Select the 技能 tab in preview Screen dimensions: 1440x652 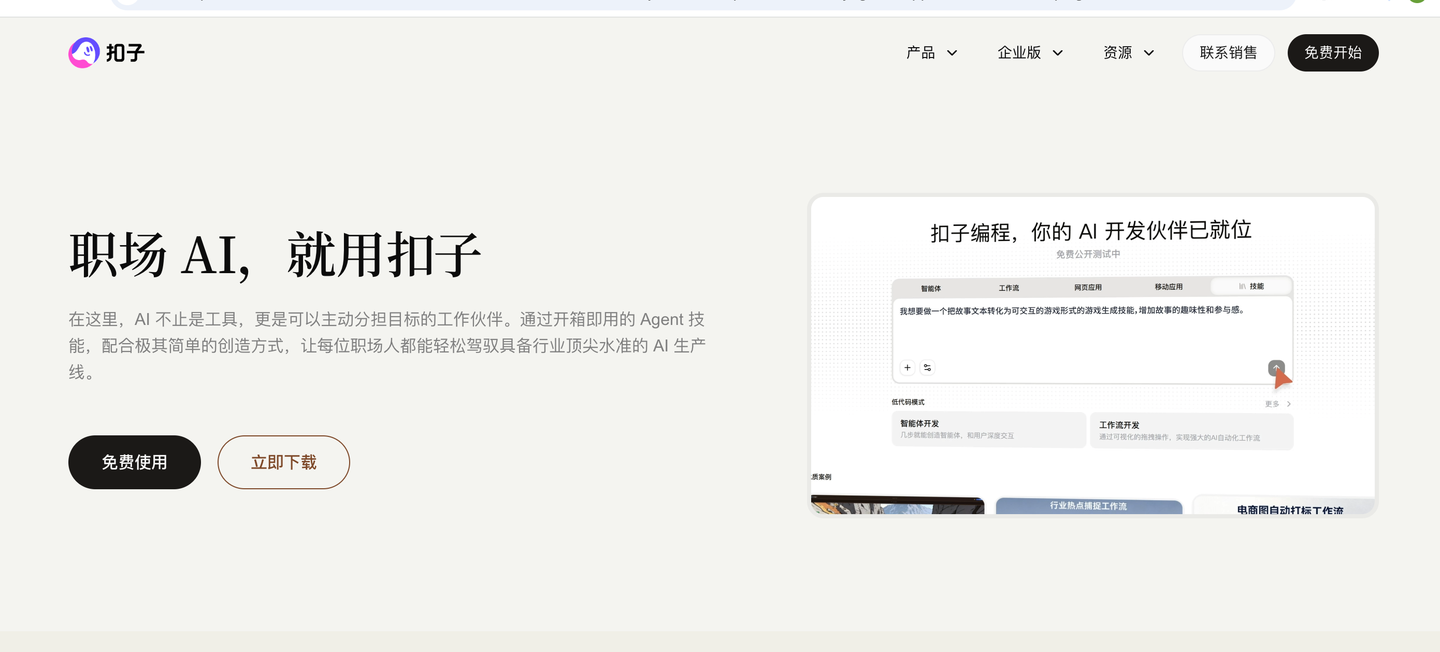pos(1251,286)
